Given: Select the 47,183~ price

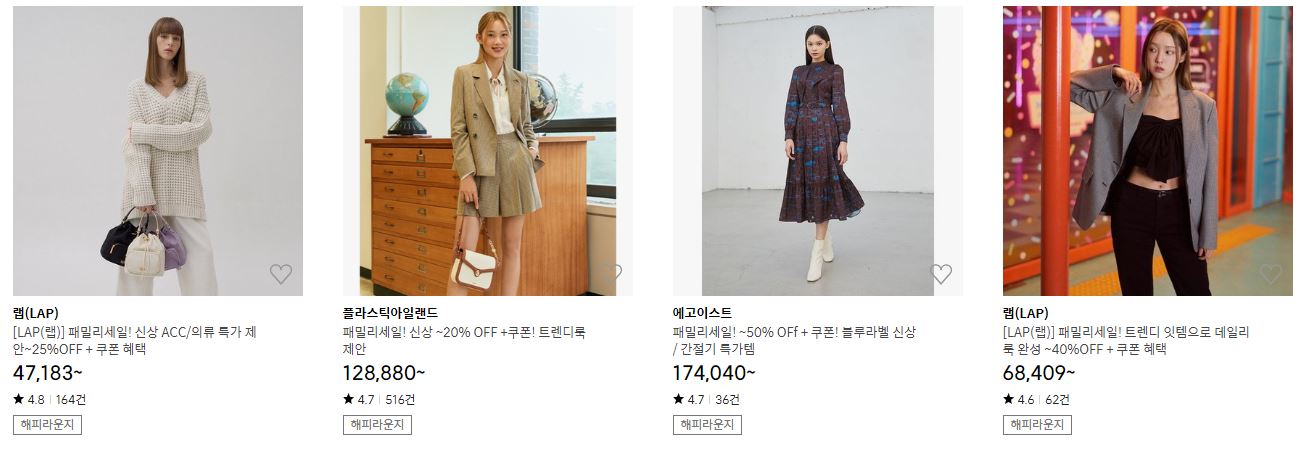Looking at the screenshot, I should pos(48,373).
